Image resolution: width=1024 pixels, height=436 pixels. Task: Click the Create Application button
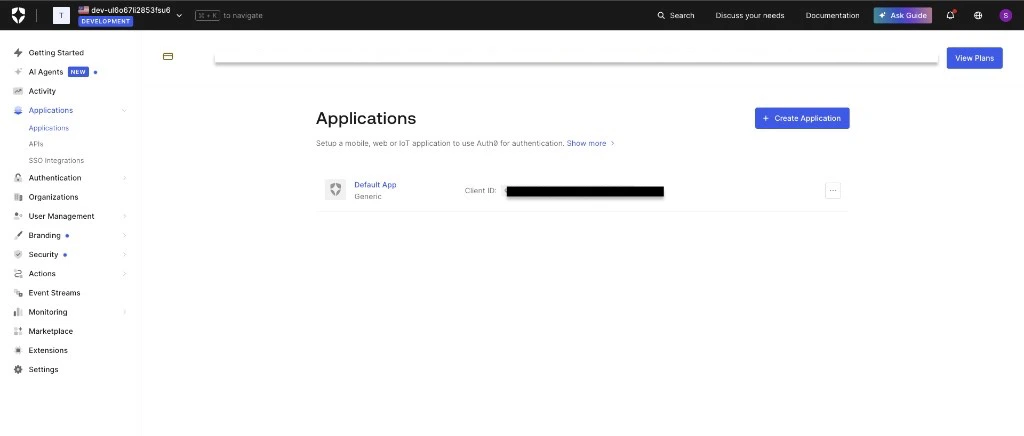[x=802, y=118]
